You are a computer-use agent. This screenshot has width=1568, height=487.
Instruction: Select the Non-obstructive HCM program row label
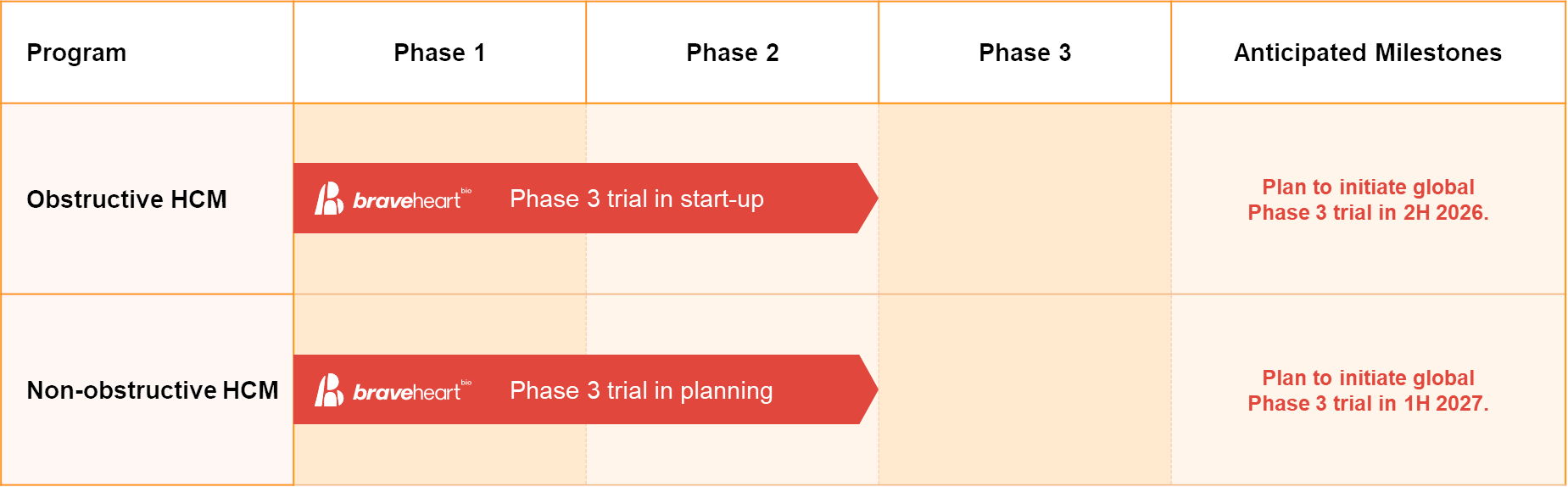(153, 390)
